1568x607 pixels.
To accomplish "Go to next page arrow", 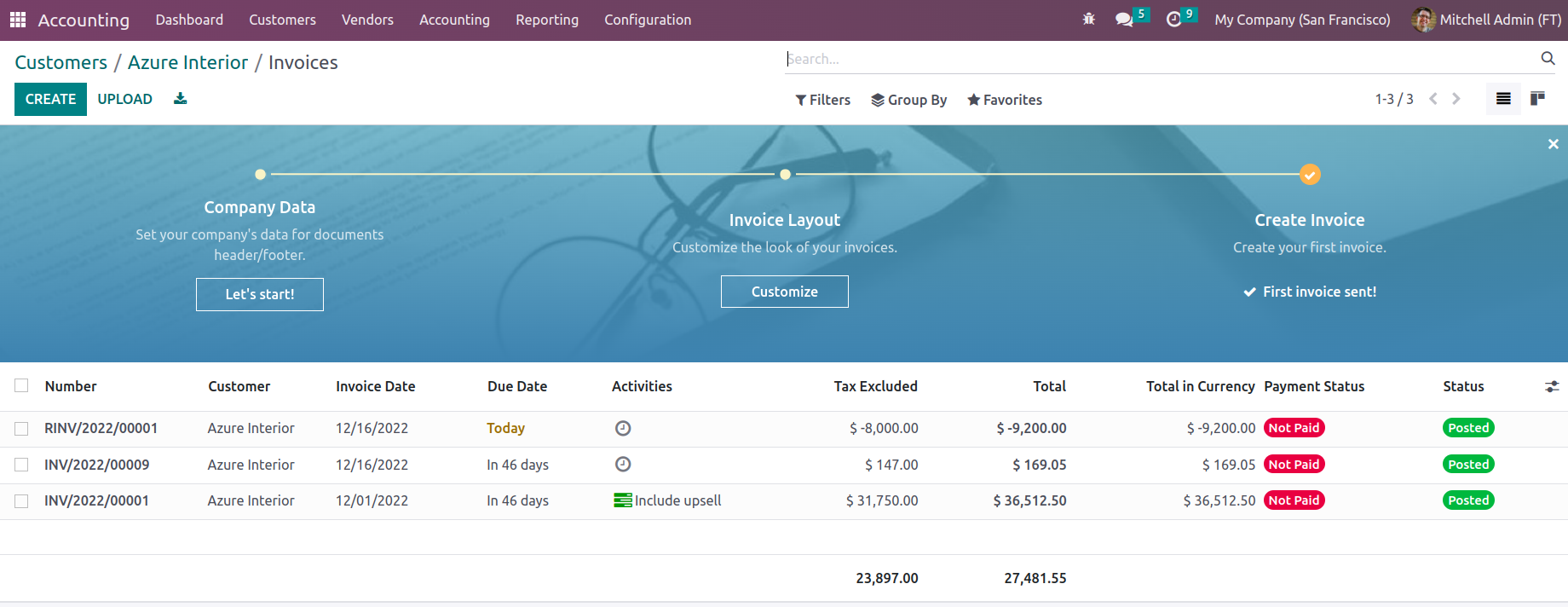I will click(x=1456, y=99).
